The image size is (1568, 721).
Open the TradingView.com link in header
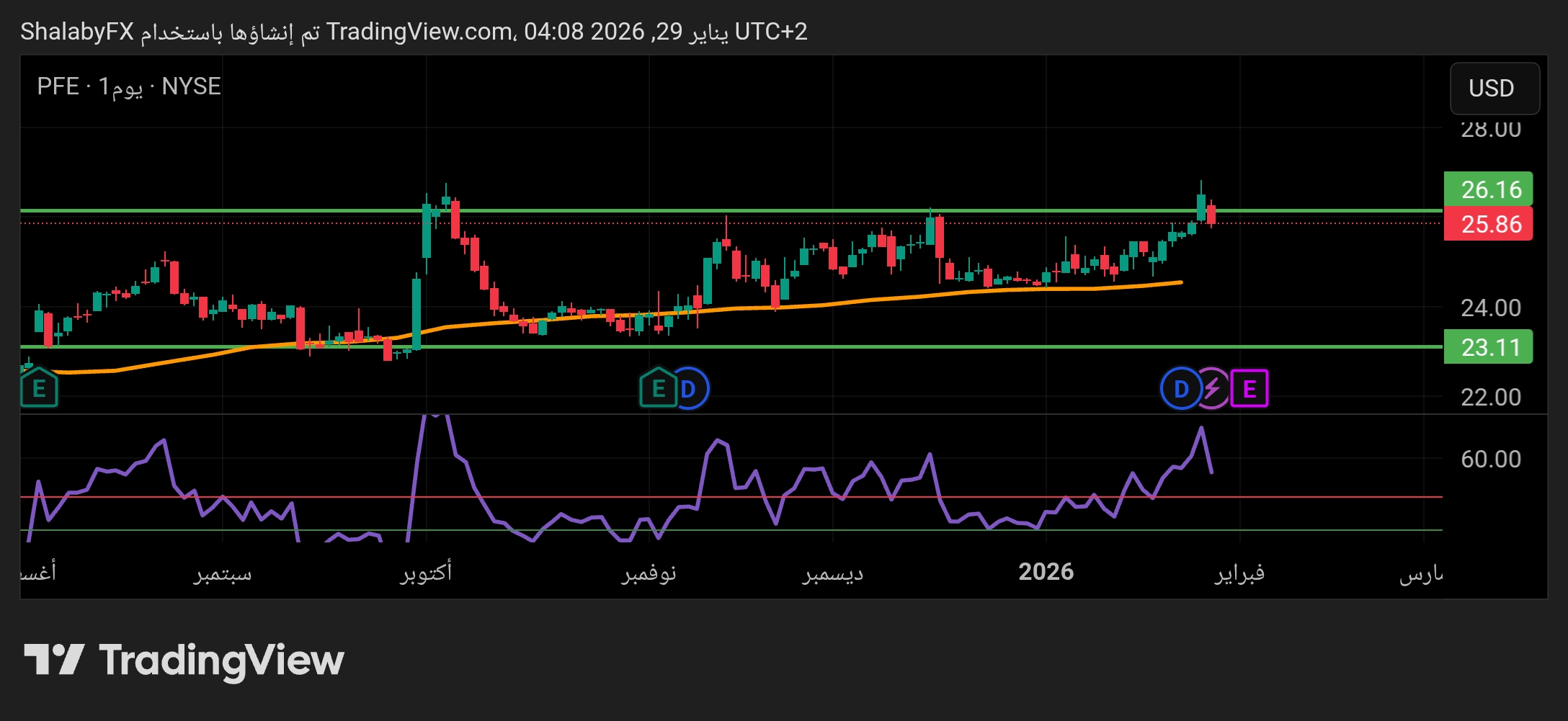(x=419, y=32)
